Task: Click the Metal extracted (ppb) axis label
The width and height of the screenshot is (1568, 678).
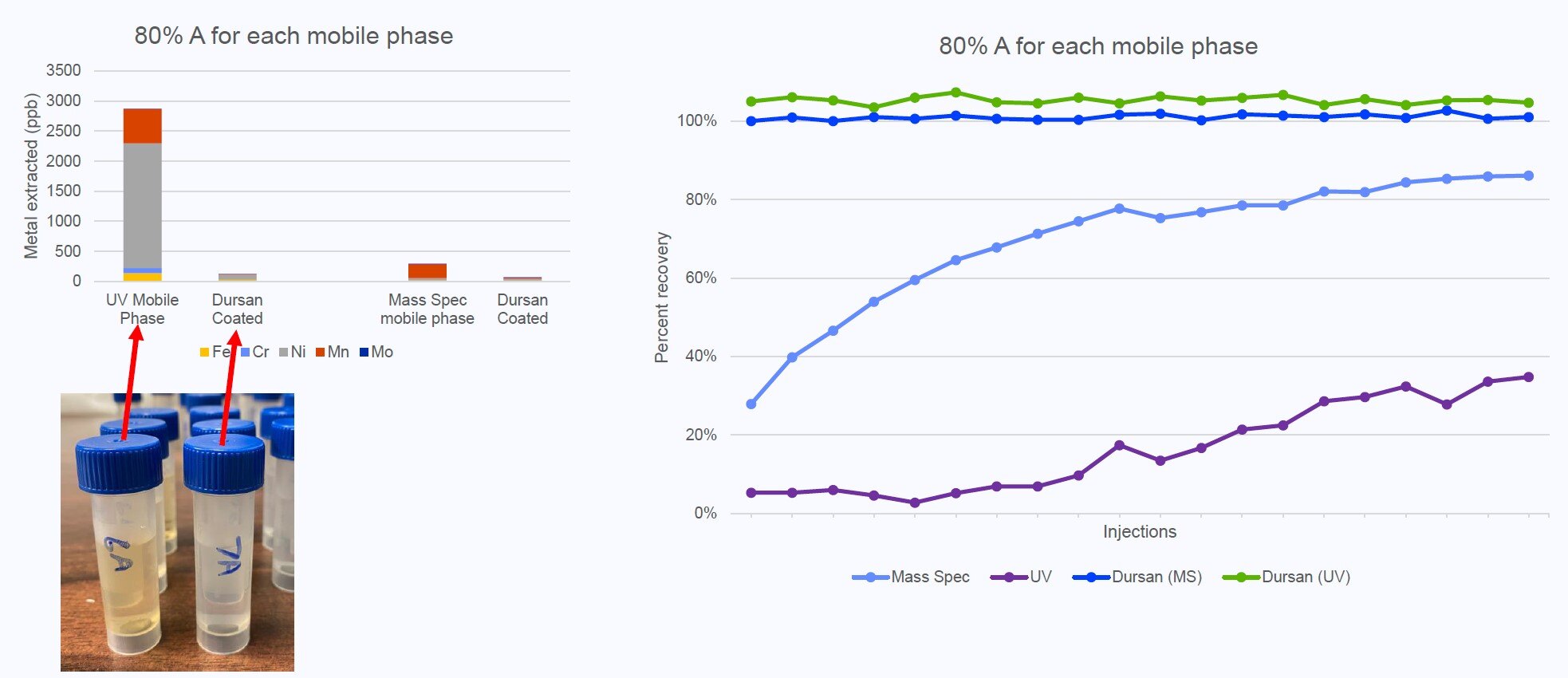Action: (31, 176)
